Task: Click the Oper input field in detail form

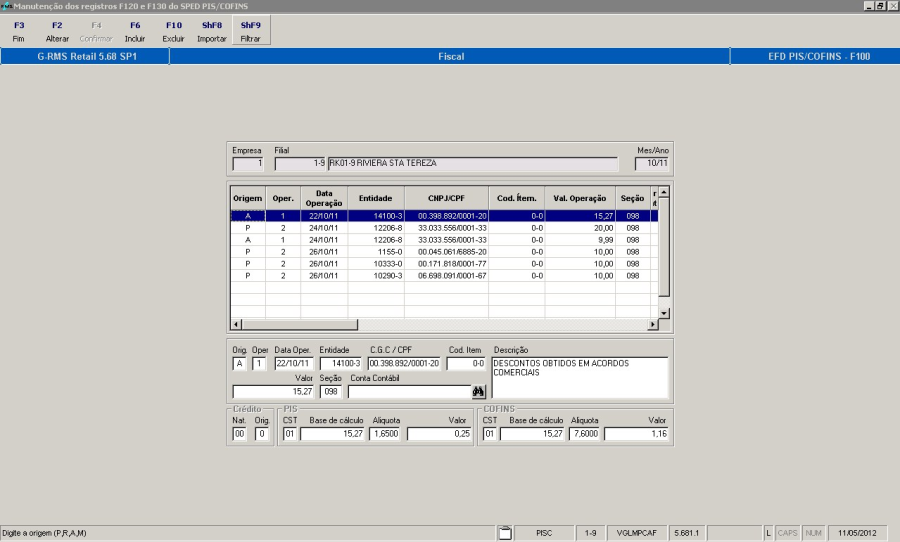Action: pos(259,363)
